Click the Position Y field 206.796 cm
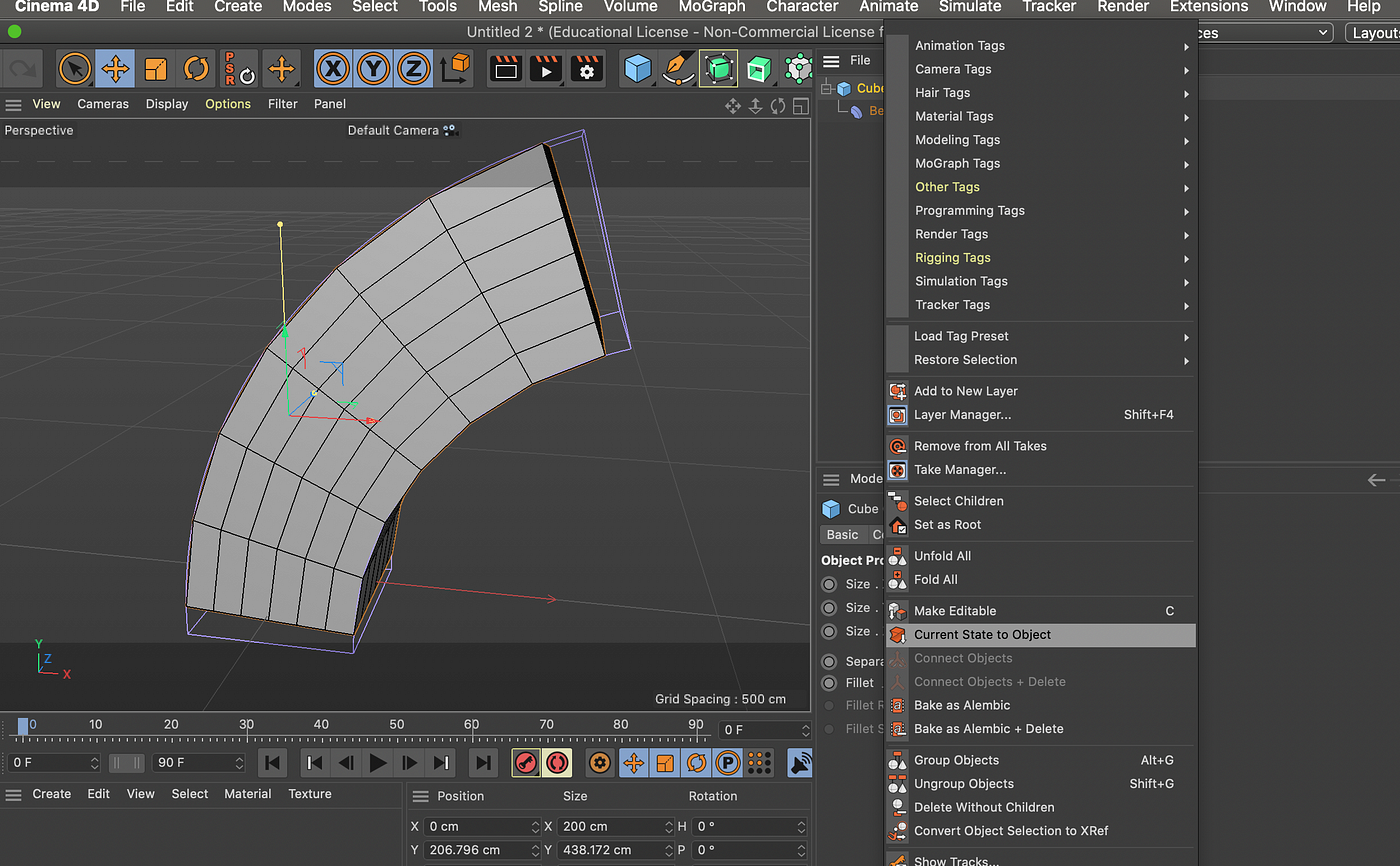 coord(484,850)
